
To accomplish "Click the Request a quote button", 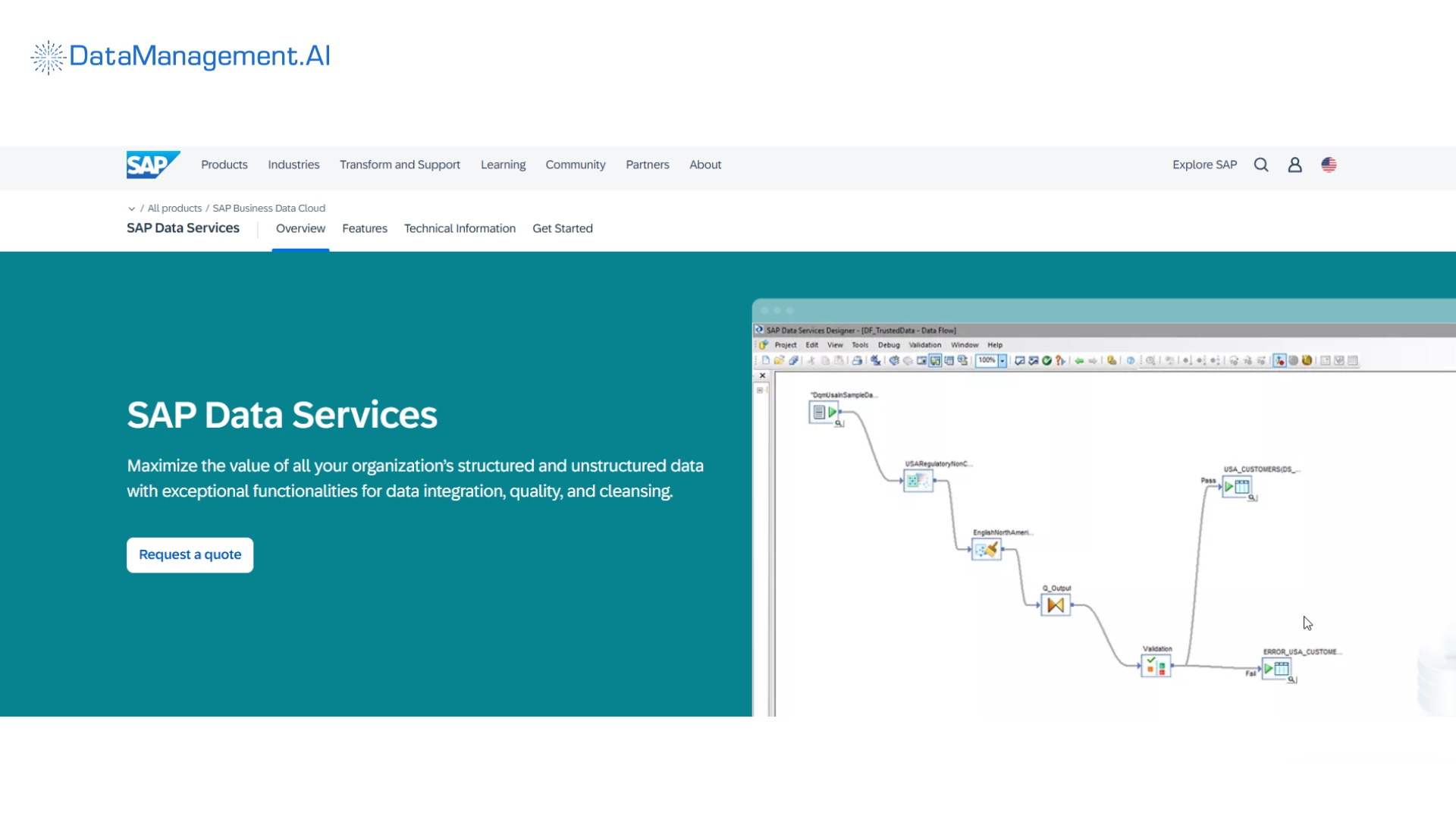I will pyautogui.click(x=190, y=554).
